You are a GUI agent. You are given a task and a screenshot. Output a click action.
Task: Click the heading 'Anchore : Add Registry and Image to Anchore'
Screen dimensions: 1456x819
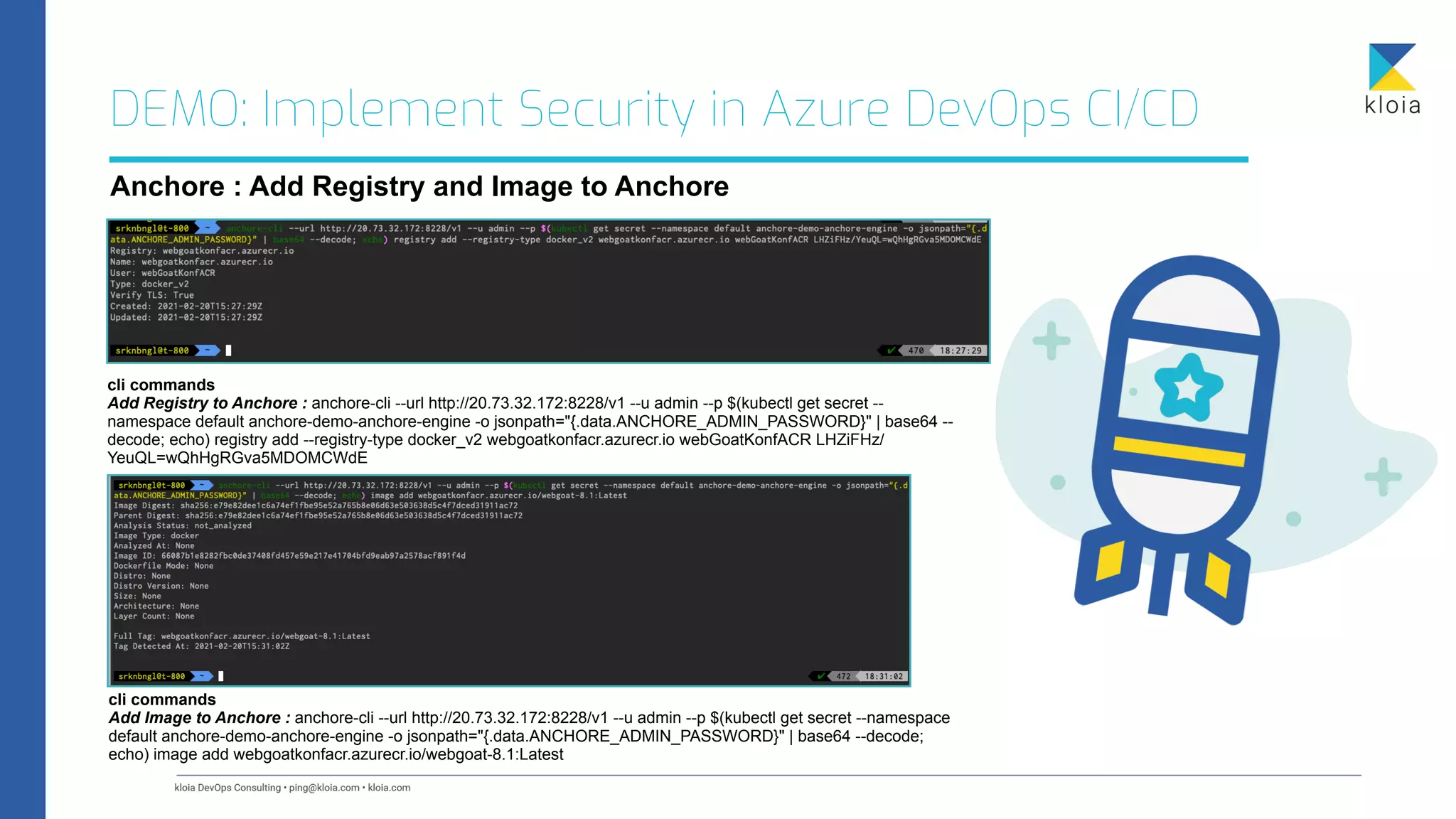click(x=419, y=186)
